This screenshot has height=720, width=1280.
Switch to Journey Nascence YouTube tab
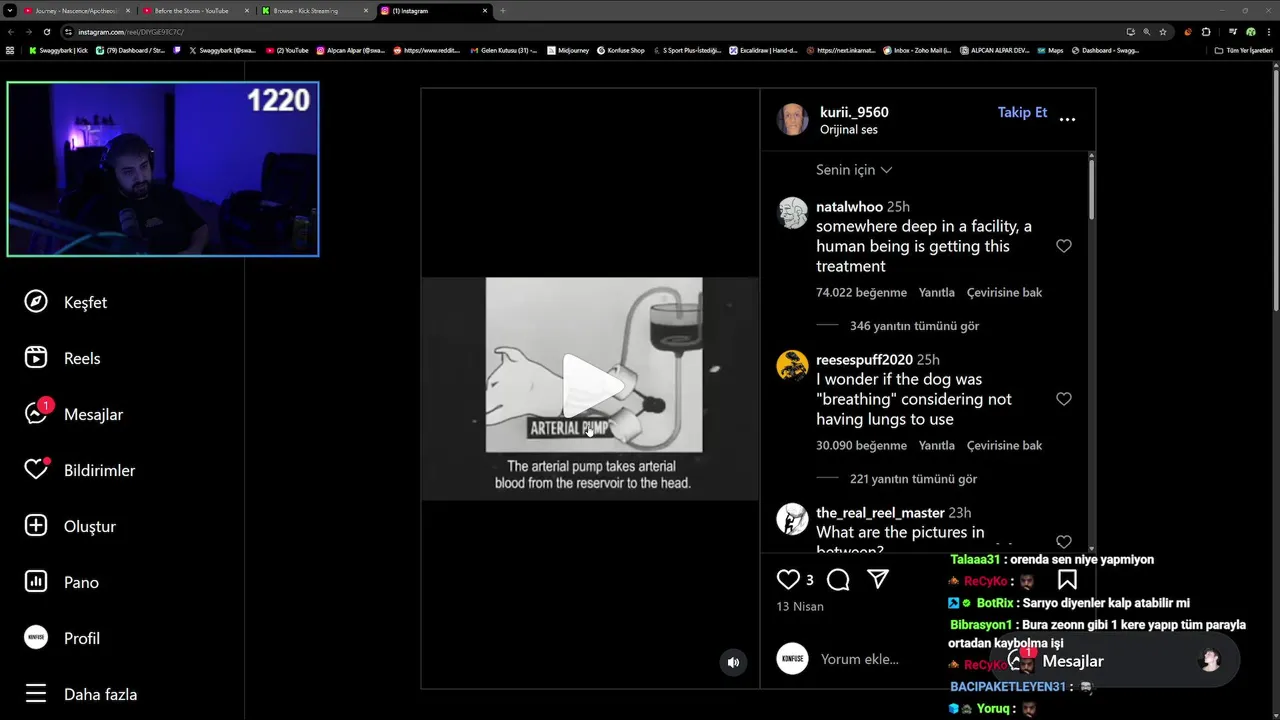[x=76, y=11]
